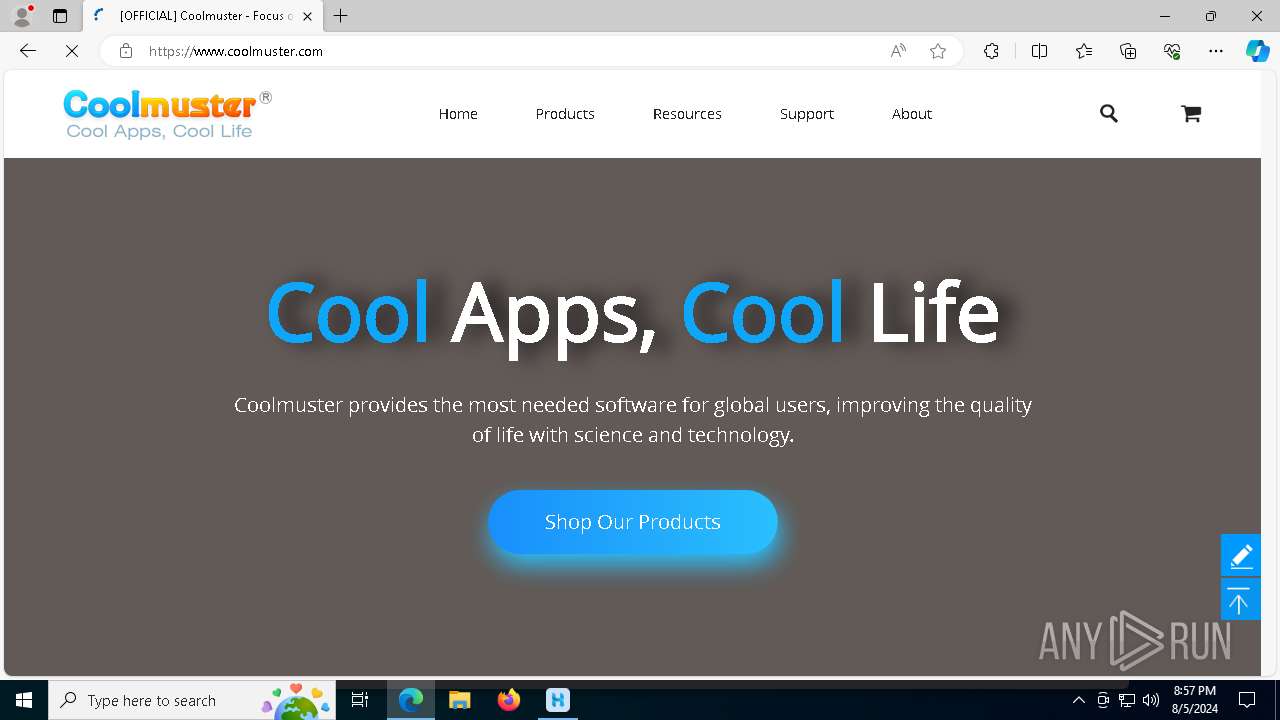Open the shopping cart icon
The width and height of the screenshot is (1280, 720).
[x=1190, y=114]
